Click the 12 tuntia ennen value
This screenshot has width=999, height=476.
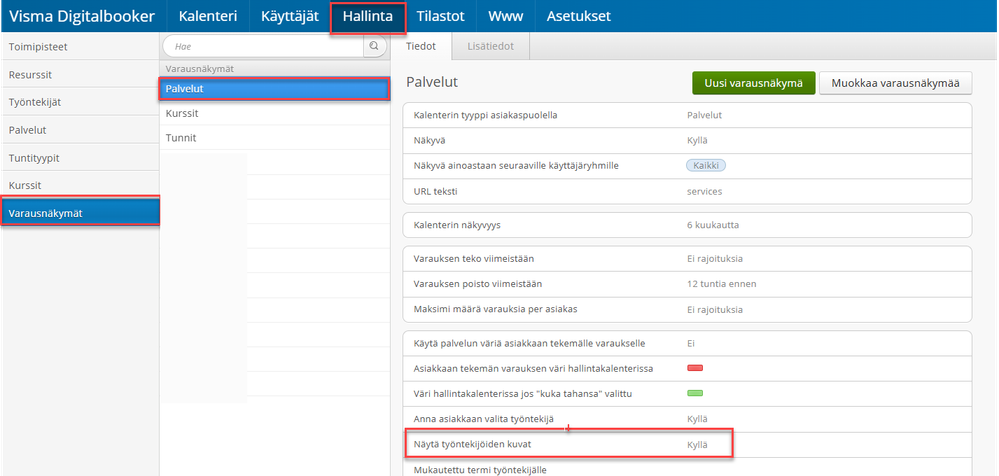pos(721,284)
